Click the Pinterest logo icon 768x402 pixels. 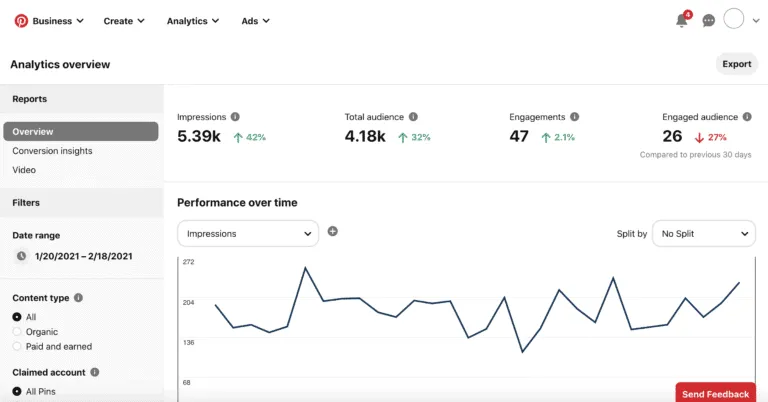point(21,21)
